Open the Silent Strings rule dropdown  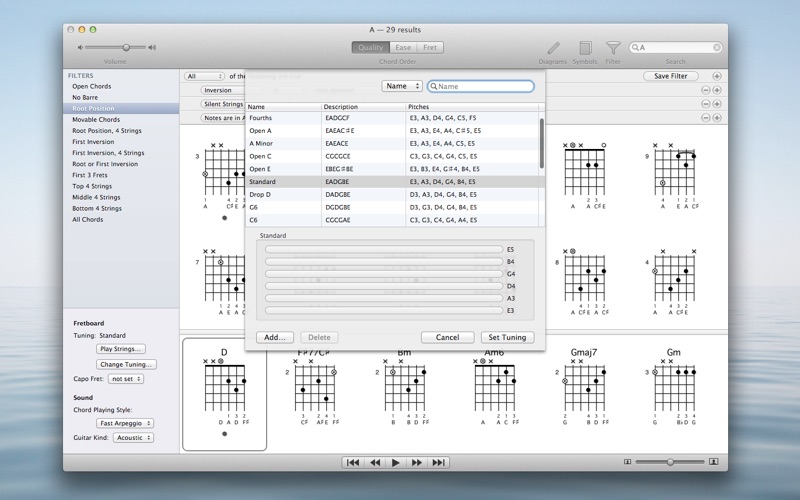(x=222, y=104)
